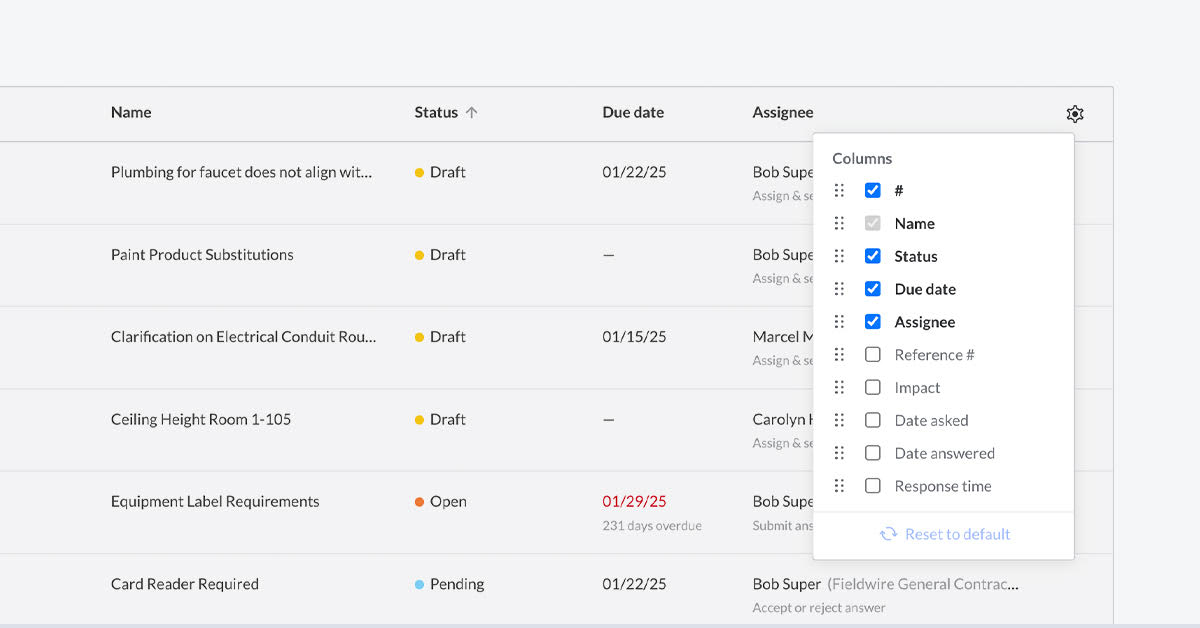Click drag handle next to Date asked

pyautogui.click(x=839, y=421)
